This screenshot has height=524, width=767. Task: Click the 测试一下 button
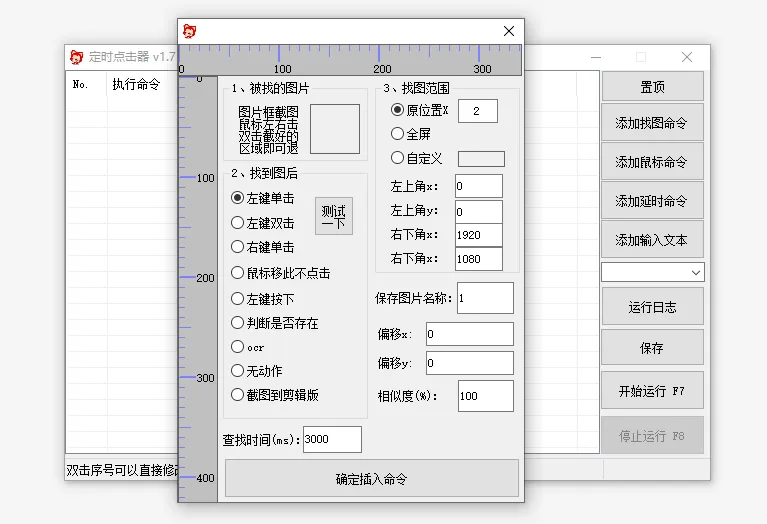334,216
